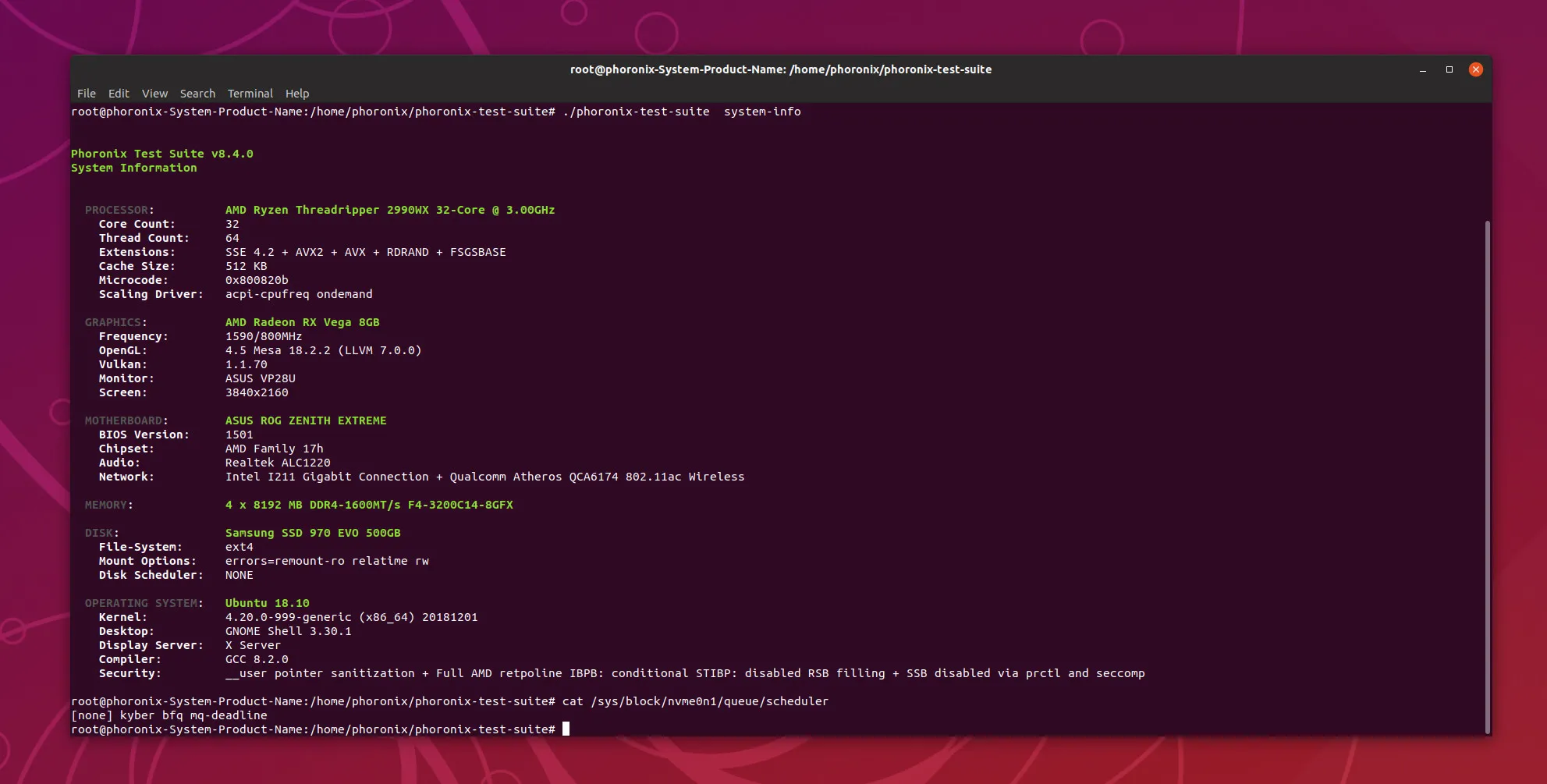The width and height of the screenshot is (1547, 784).
Task: Click the Ubuntu 18.10 text in output
Action: 267,602
